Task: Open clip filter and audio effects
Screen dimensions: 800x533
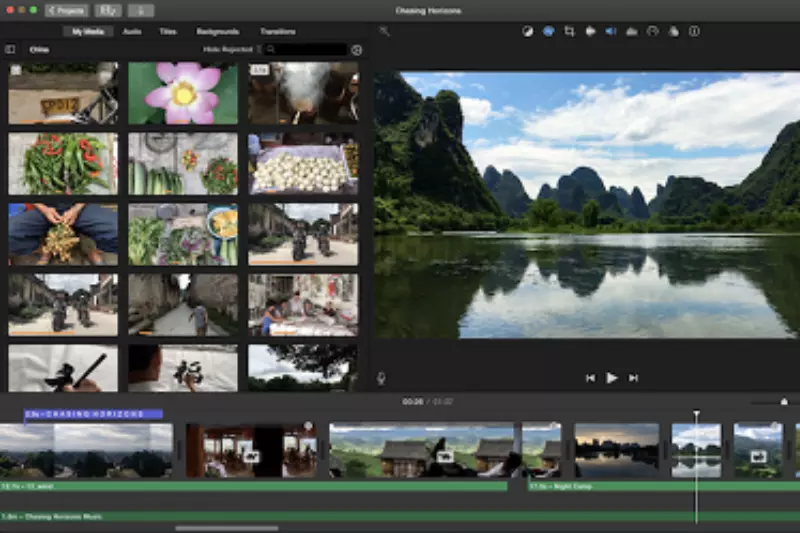Action: [x=673, y=32]
